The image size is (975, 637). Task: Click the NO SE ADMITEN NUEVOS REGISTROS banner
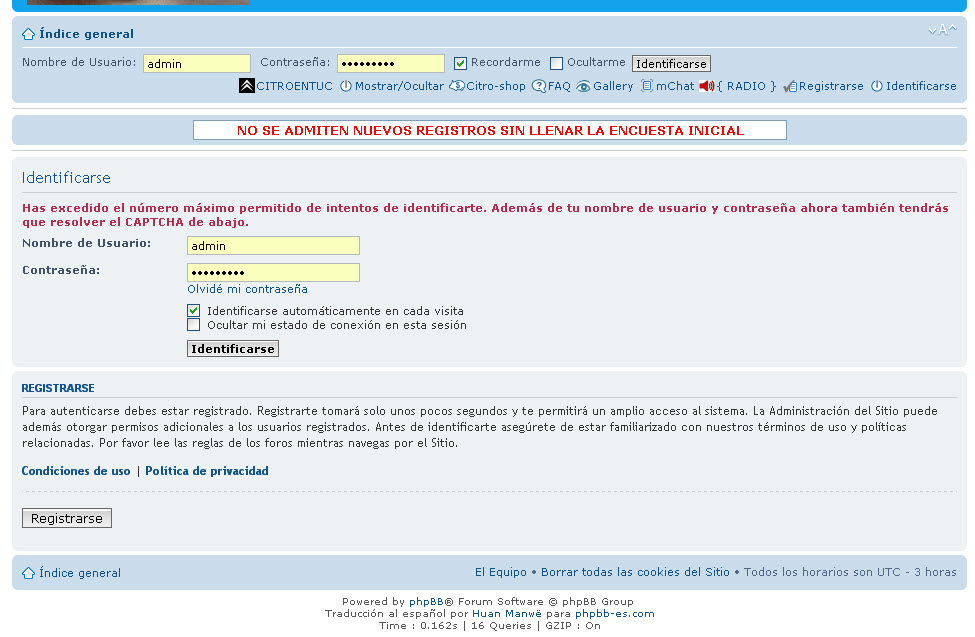pyautogui.click(x=490, y=130)
